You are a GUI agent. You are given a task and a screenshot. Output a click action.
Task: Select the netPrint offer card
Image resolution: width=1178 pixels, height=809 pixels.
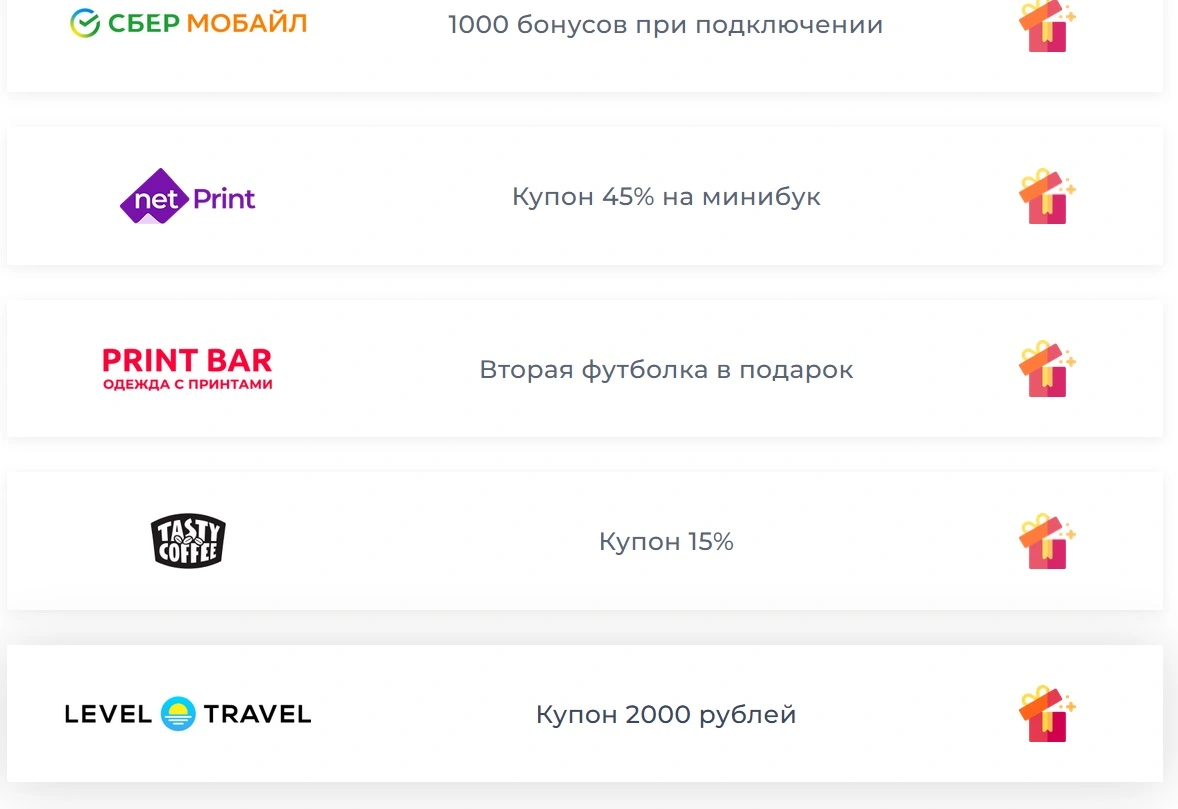(585, 196)
